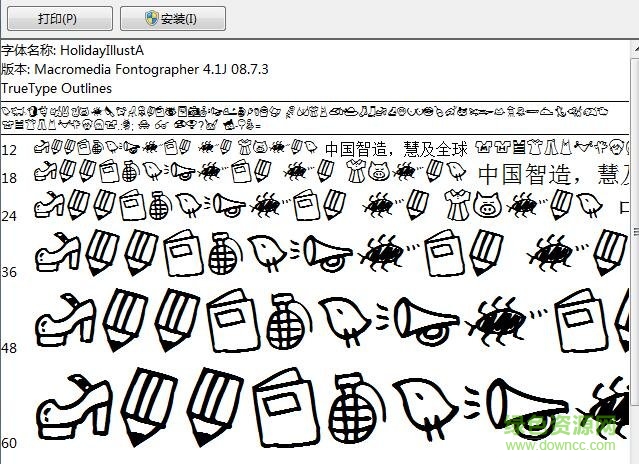Viewport: 639px width, 464px height.
Task: Click the size label 36
Action: (x=9, y=272)
